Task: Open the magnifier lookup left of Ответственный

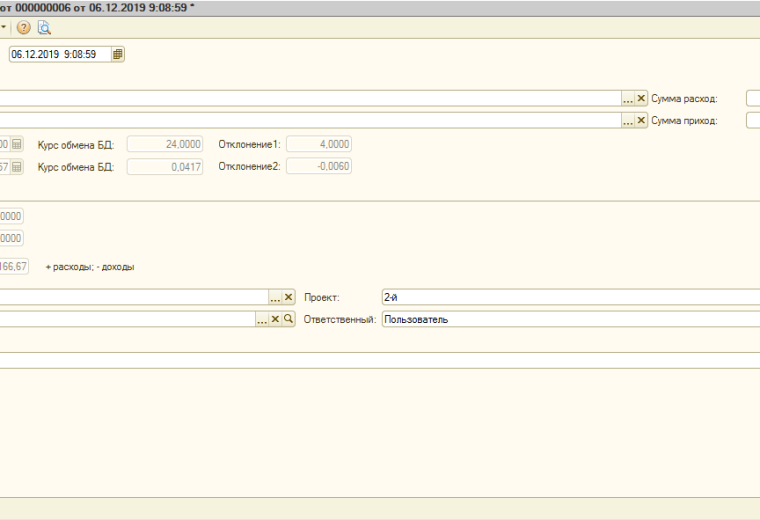Action: (289, 319)
